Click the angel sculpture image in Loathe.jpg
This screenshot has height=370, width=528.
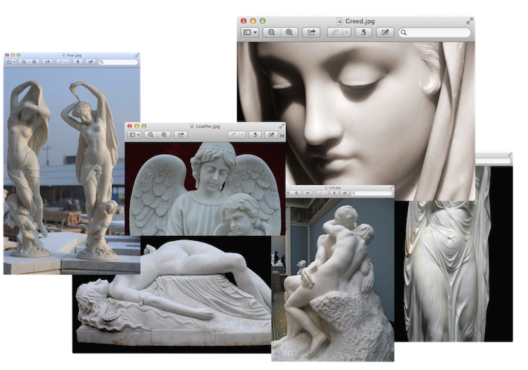[205, 189]
